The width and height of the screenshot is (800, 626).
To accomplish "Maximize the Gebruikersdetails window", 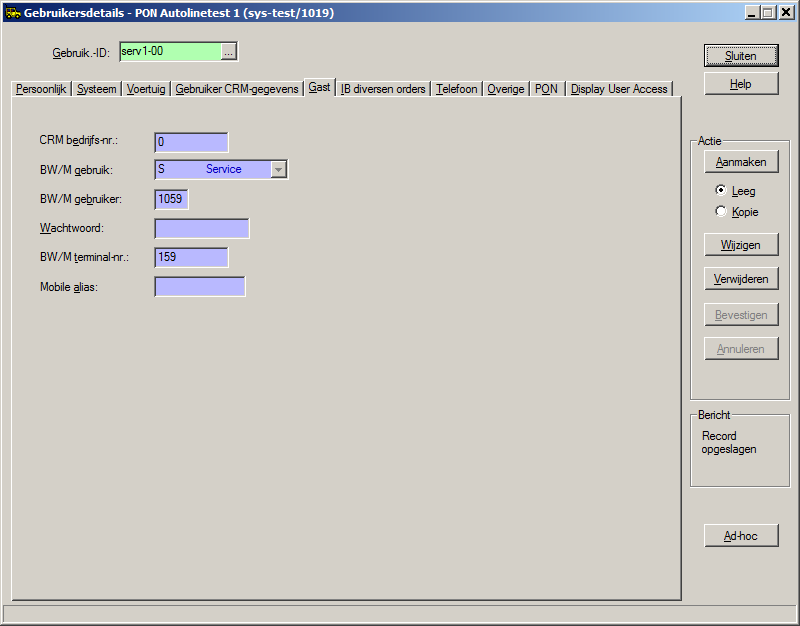I will pyautogui.click(x=768, y=13).
